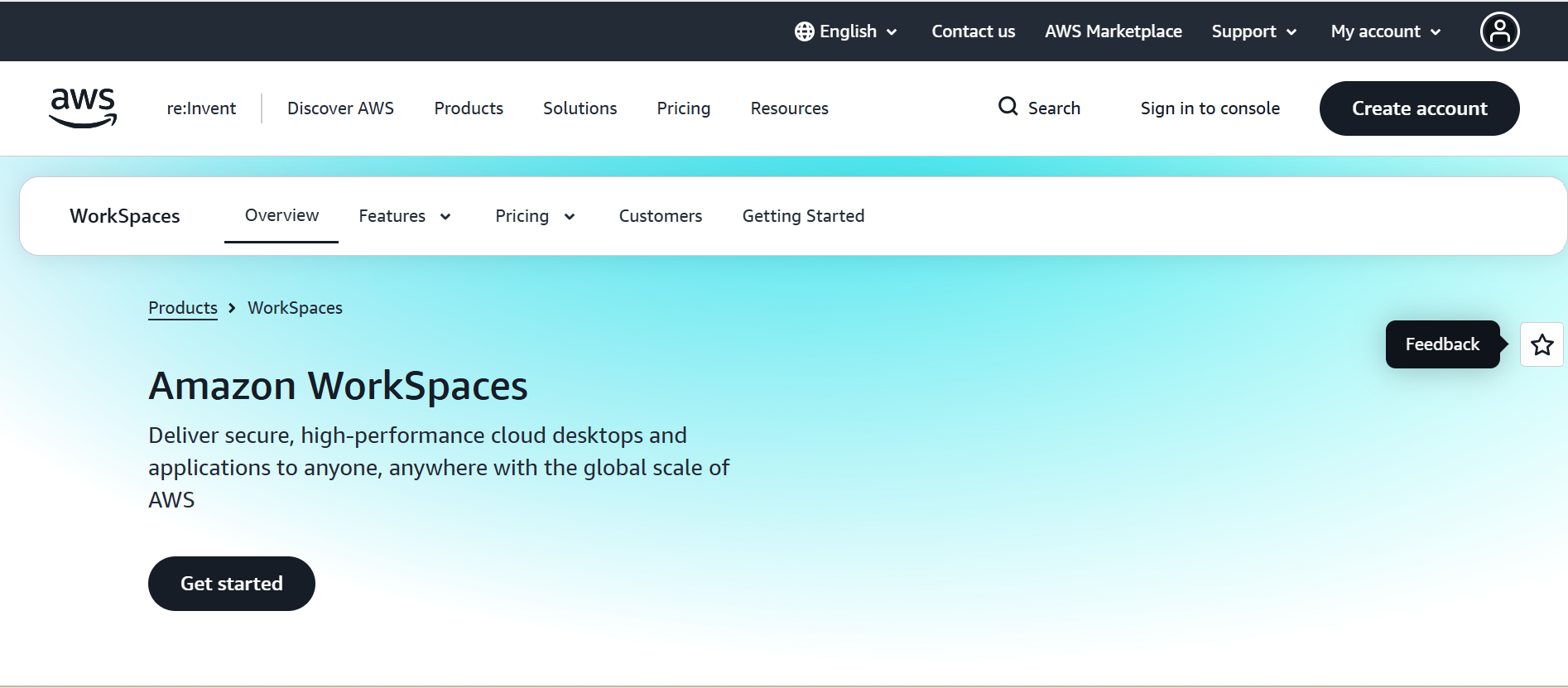This screenshot has height=688, width=1568.
Task: Go to re:Invent
Action: (x=201, y=108)
